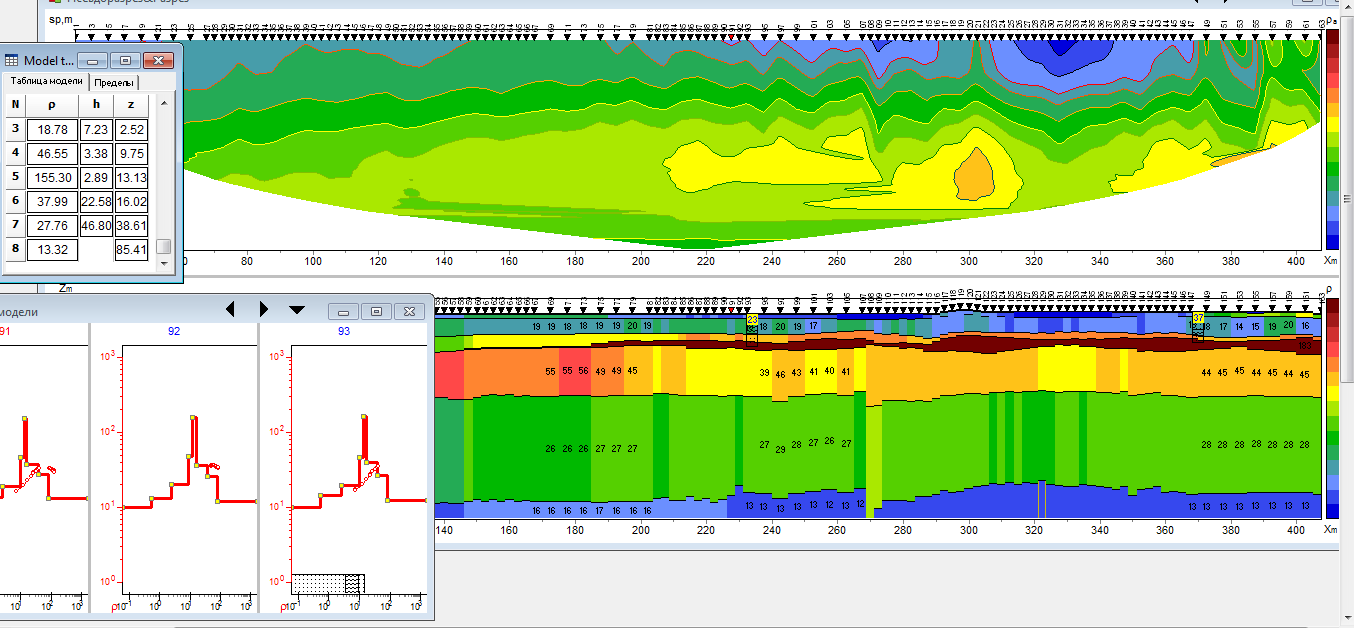This screenshot has width=1354, height=628.
Task: Click the model table scrollbar thumb
Action: pos(165,246)
